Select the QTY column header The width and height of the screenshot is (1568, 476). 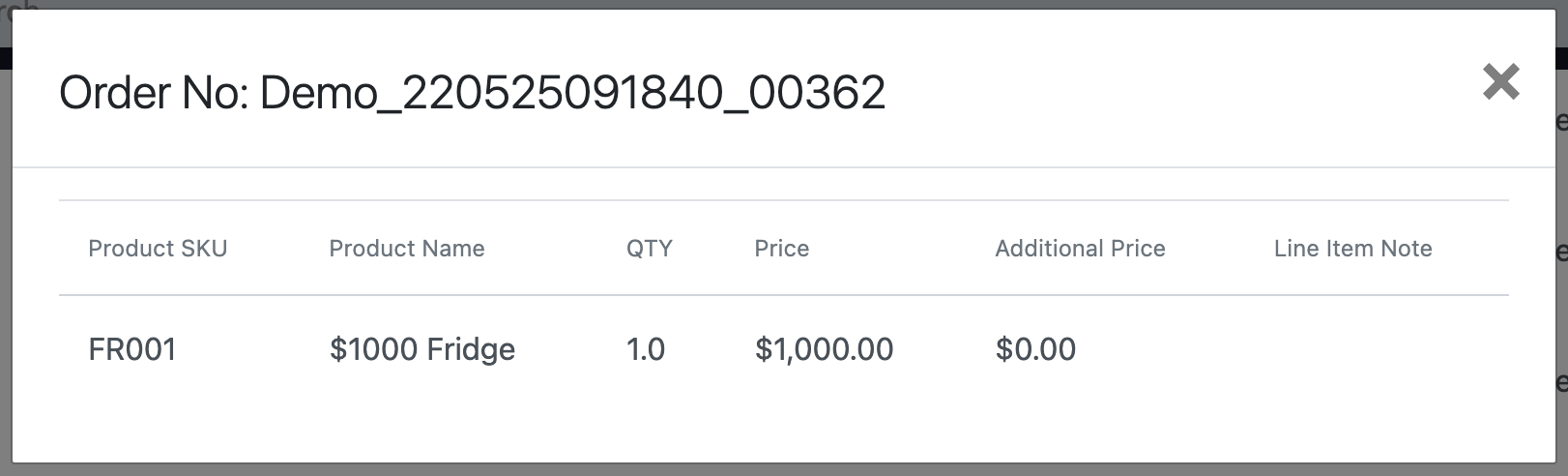(x=649, y=249)
